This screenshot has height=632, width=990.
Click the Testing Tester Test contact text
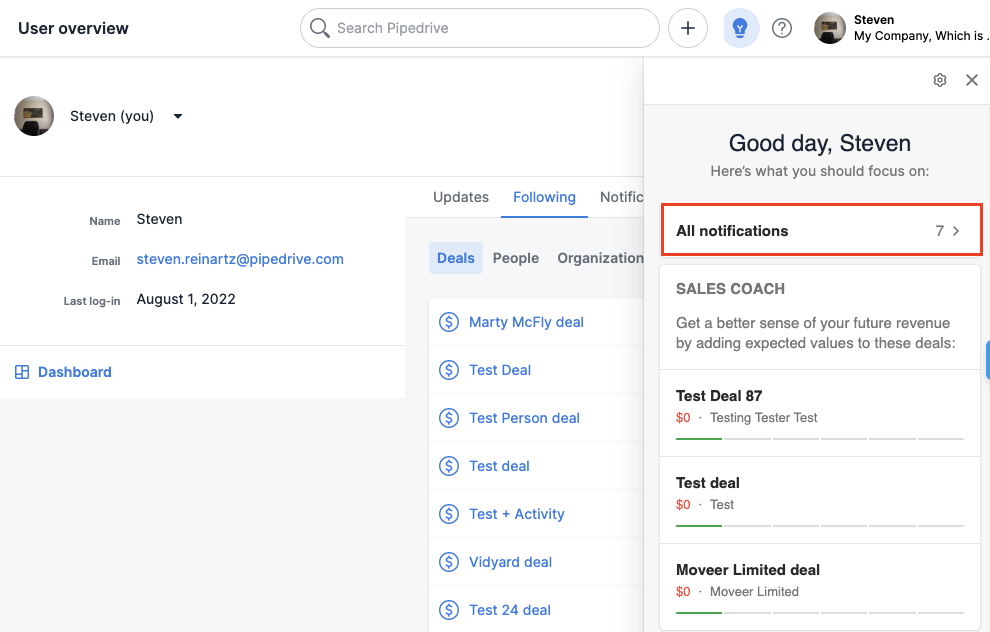pos(763,417)
